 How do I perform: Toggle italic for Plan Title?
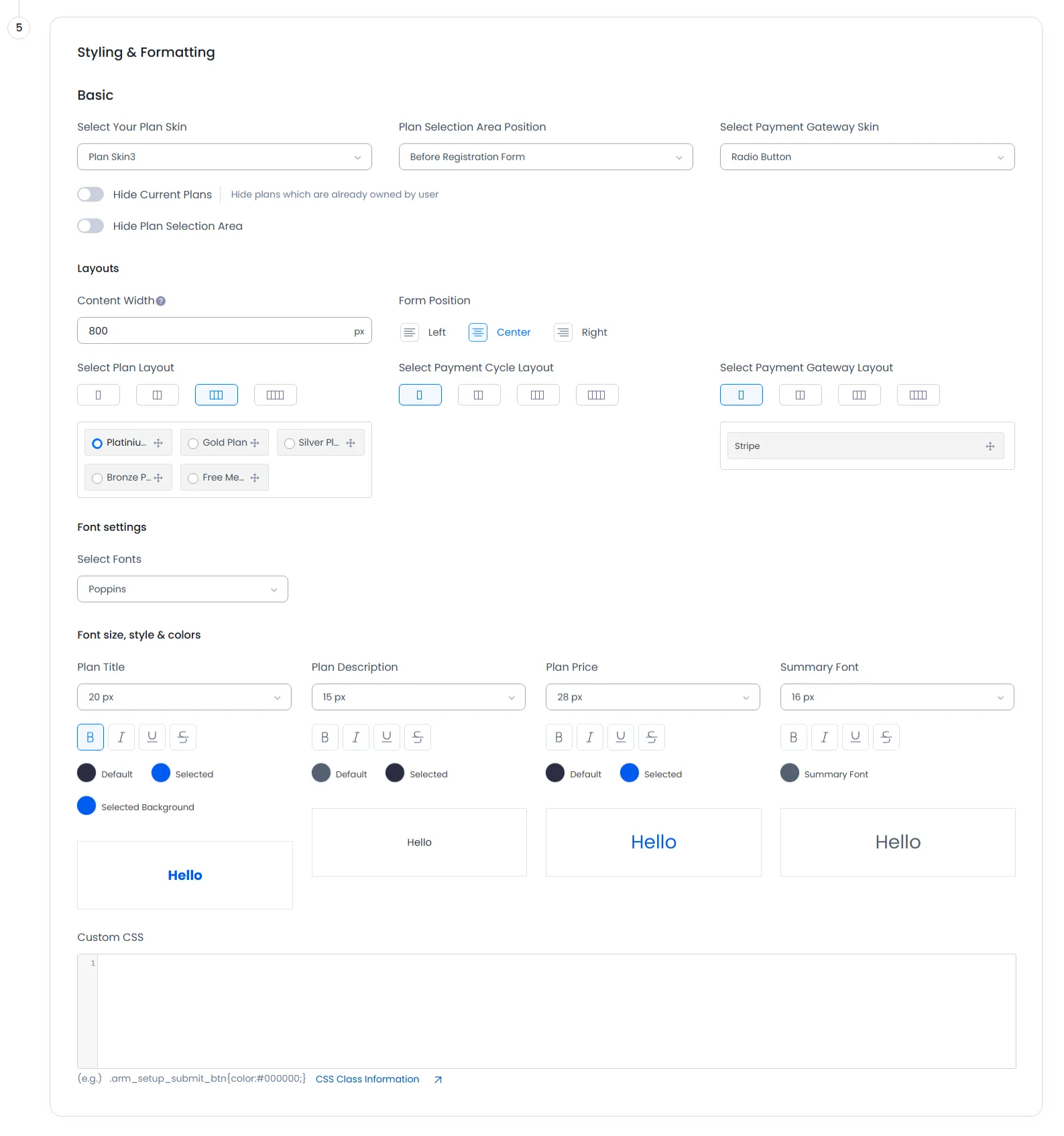(121, 737)
